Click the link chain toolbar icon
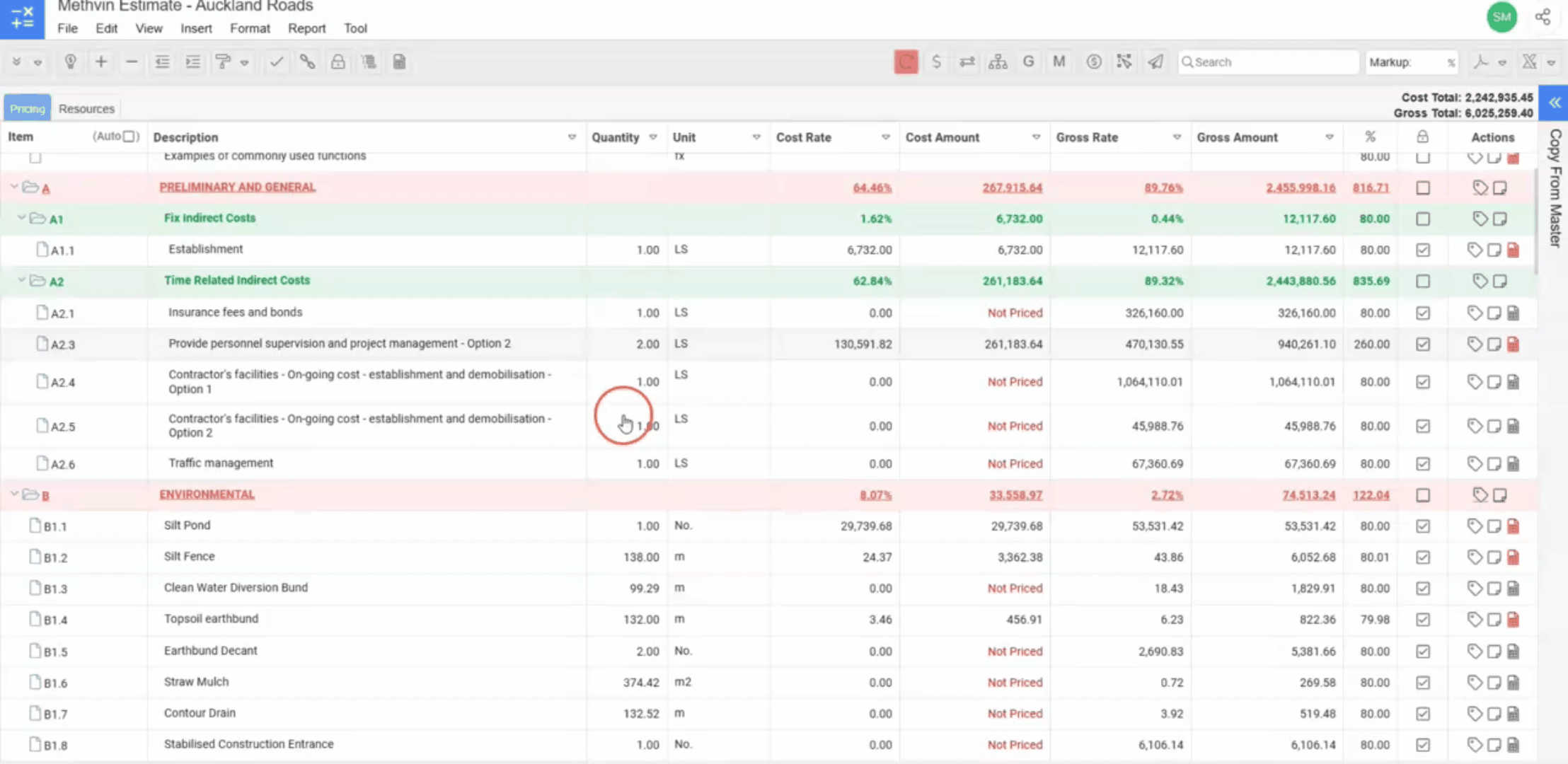The image size is (1568, 764). tap(307, 62)
